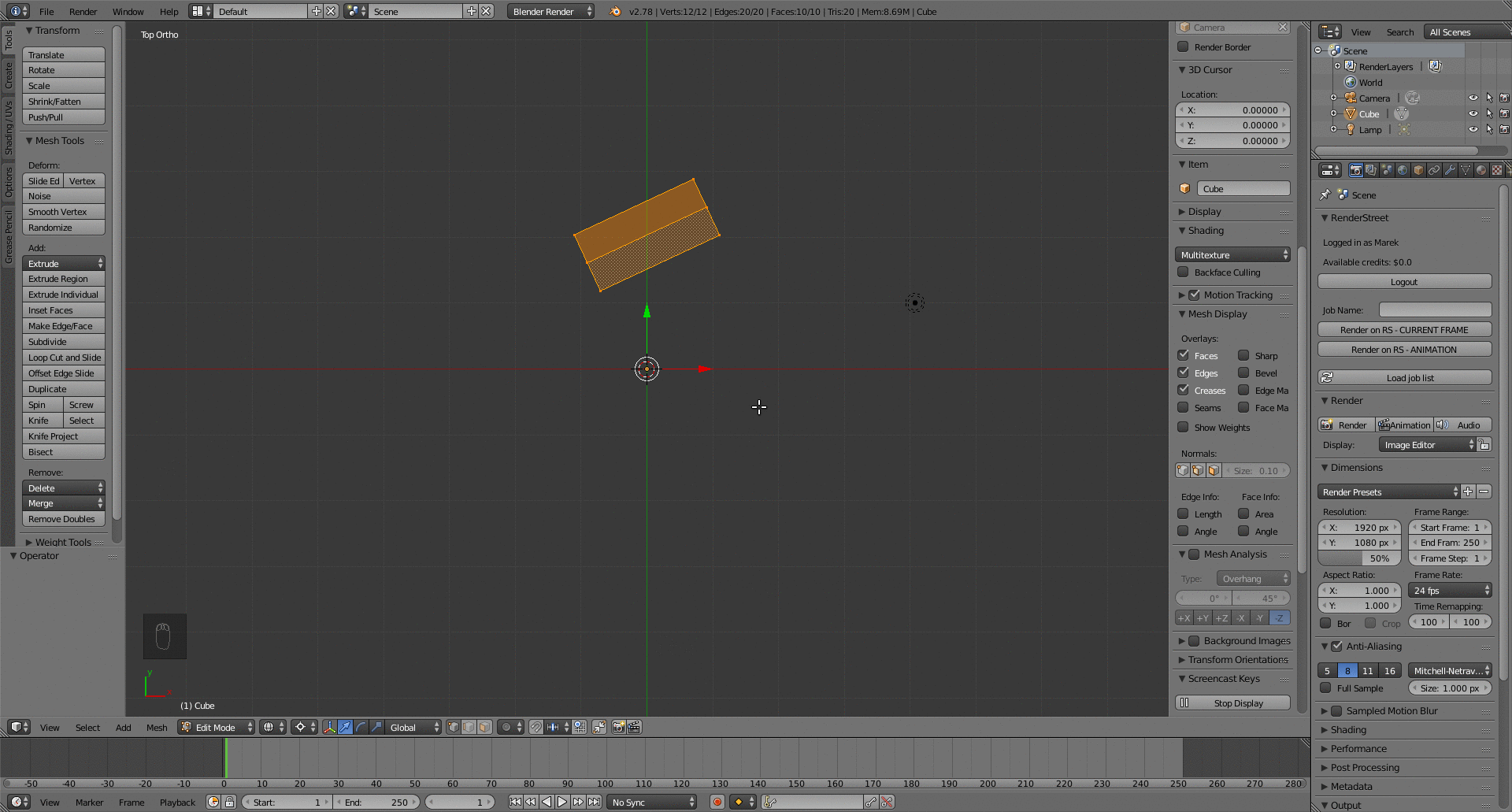
Task: Select the Rotate manipulator in viewport header
Action: (x=361, y=727)
